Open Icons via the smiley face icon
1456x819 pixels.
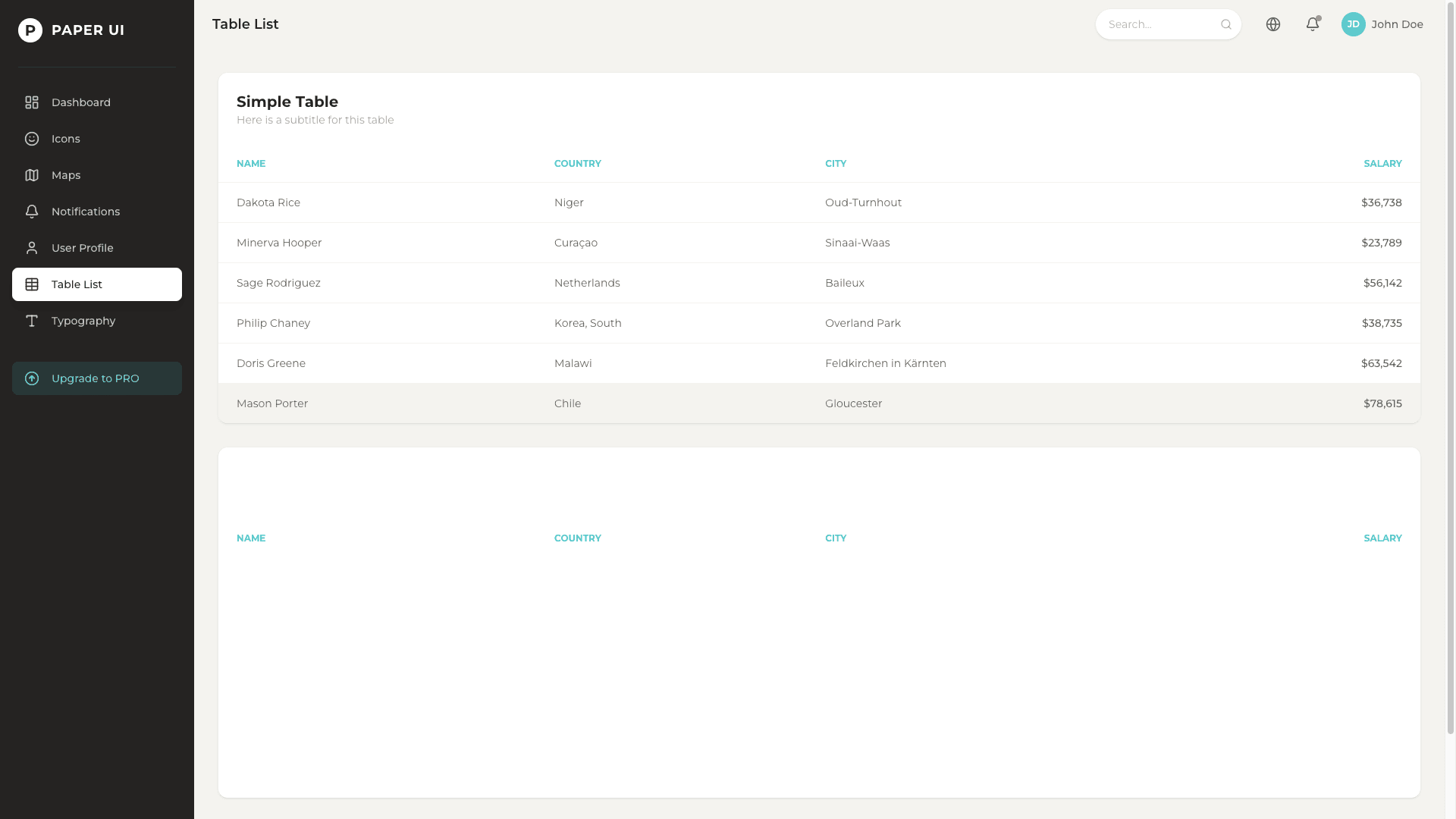click(31, 139)
